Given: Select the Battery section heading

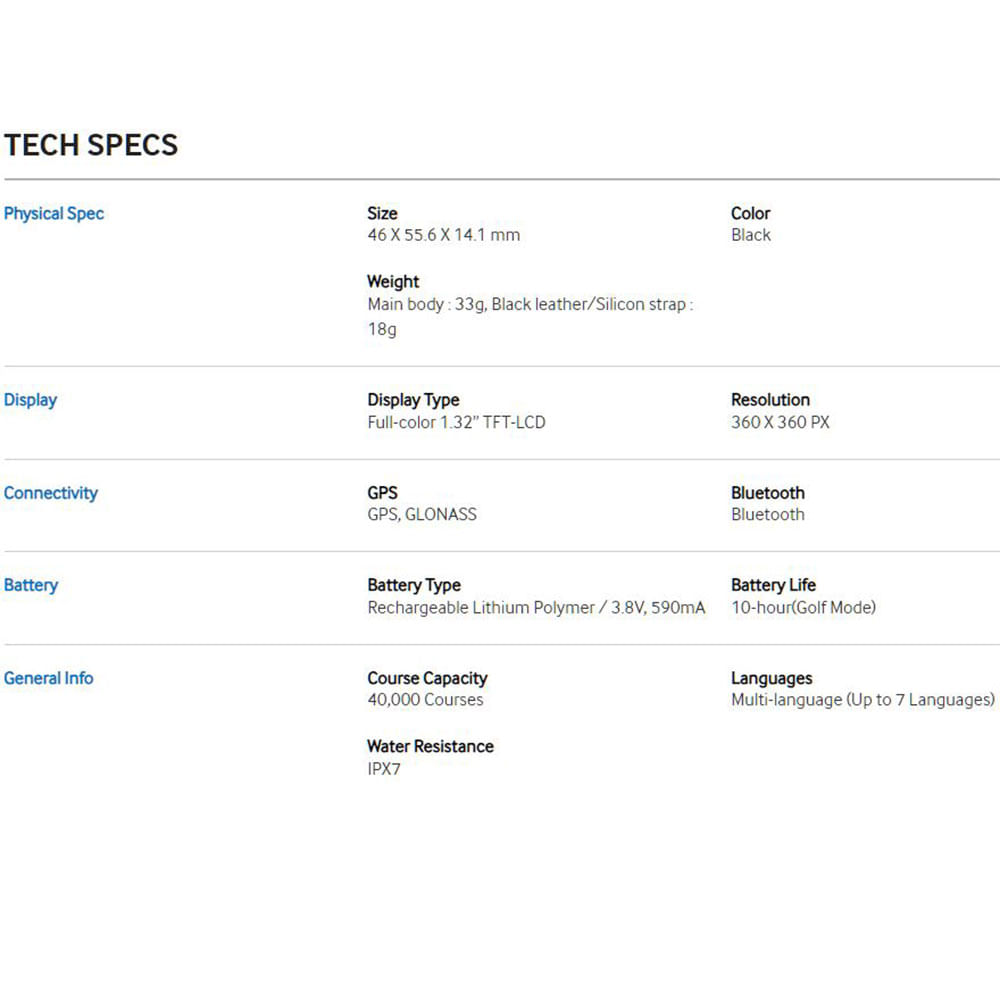Looking at the screenshot, I should point(31,585).
